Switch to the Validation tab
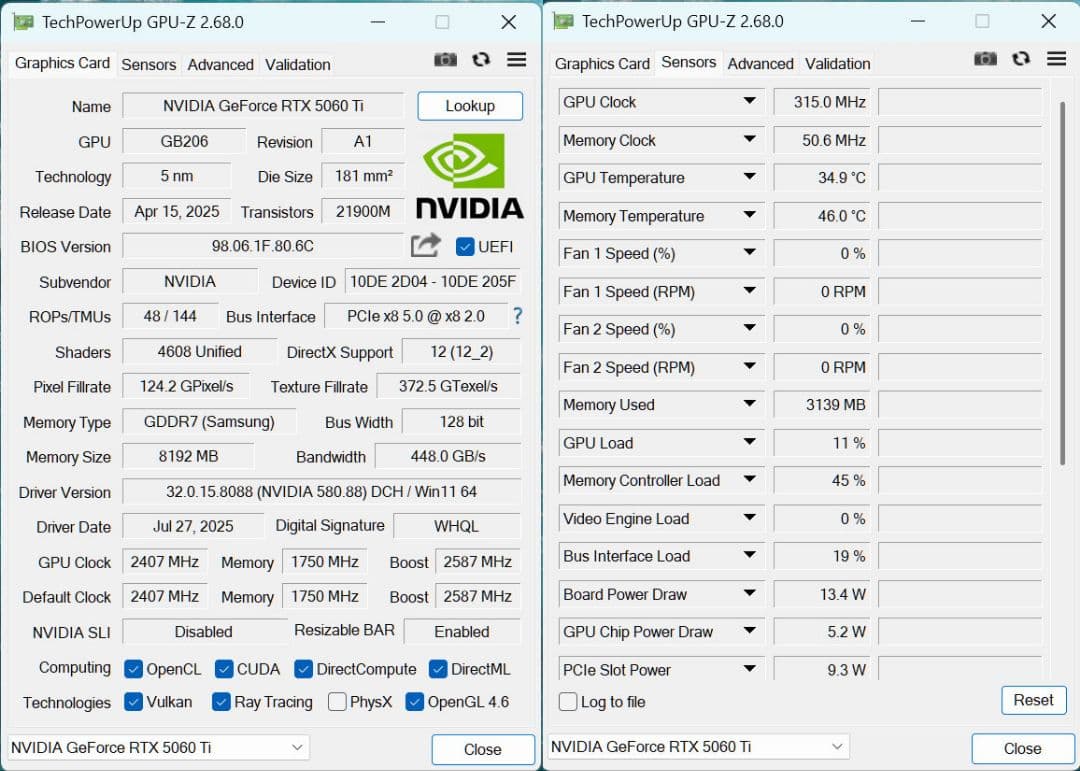 coord(296,64)
